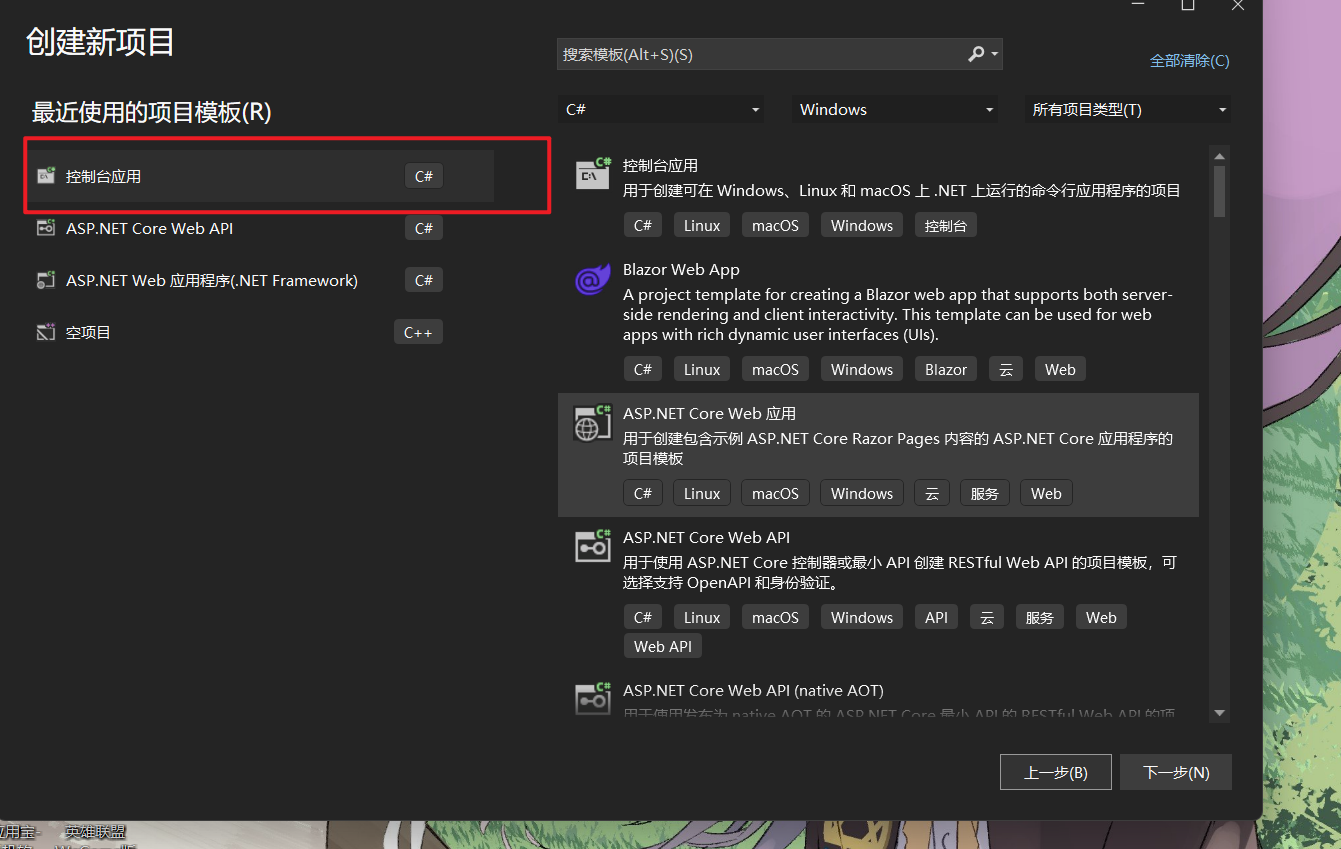
Task: Click the ASP.NET Core Web API icon in the template list
Action: (593, 546)
